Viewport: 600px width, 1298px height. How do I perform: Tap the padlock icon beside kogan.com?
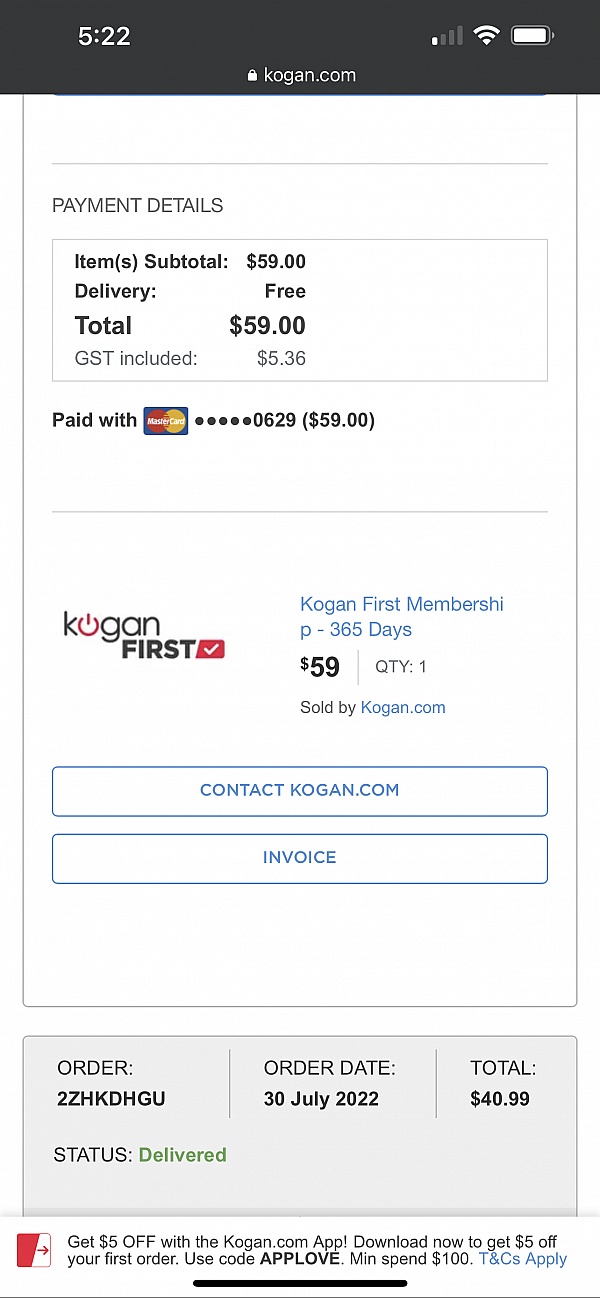tap(252, 76)
